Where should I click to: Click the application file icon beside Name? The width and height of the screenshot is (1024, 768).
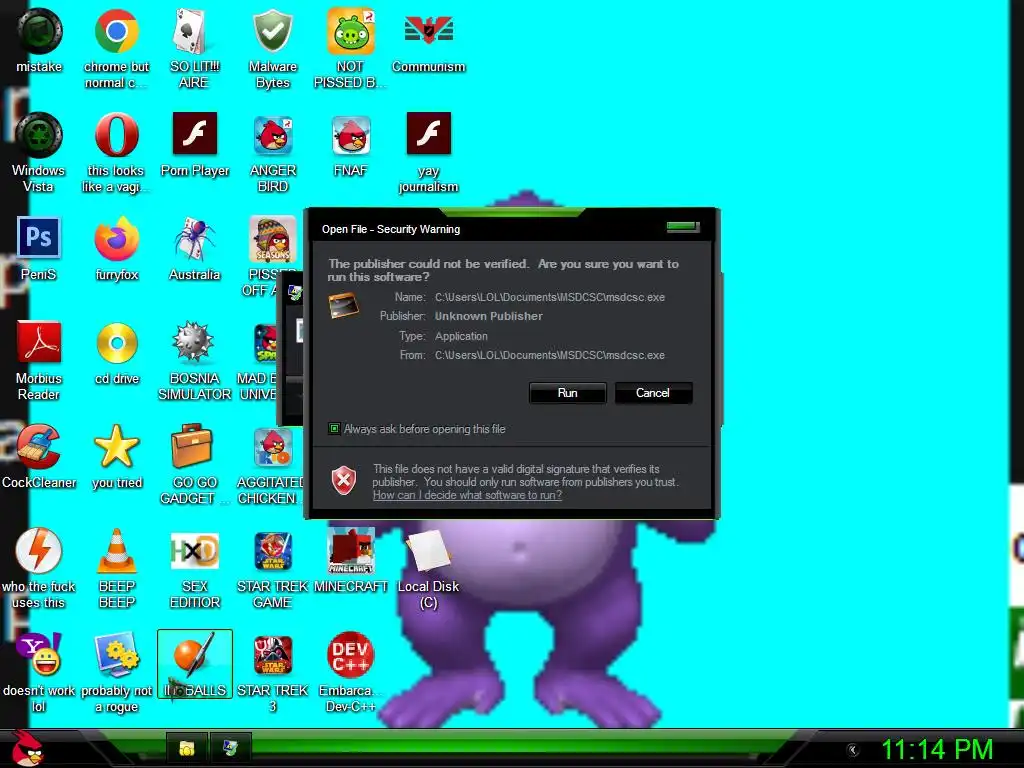pyautogui.click(x=344, y=306)
